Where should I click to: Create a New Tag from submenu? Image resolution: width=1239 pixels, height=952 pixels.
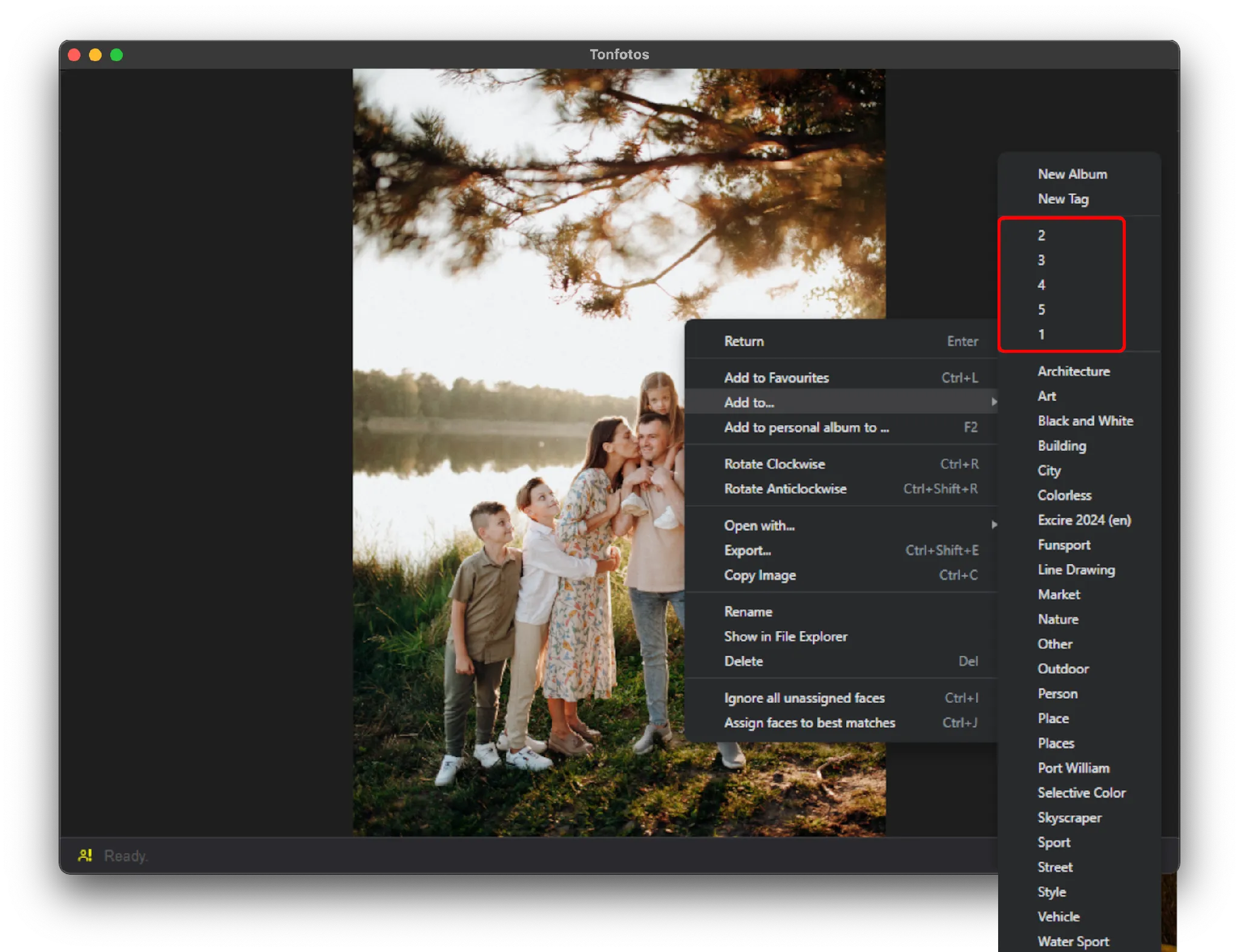(1079, 199)
